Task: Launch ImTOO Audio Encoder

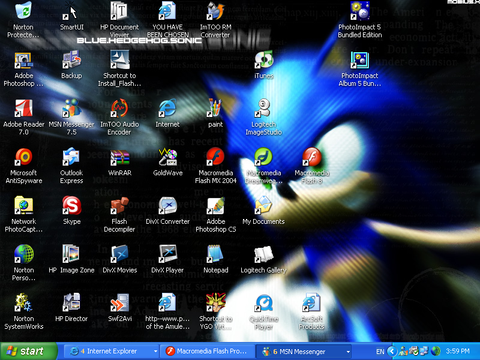Action: click(x=119, y=108)
